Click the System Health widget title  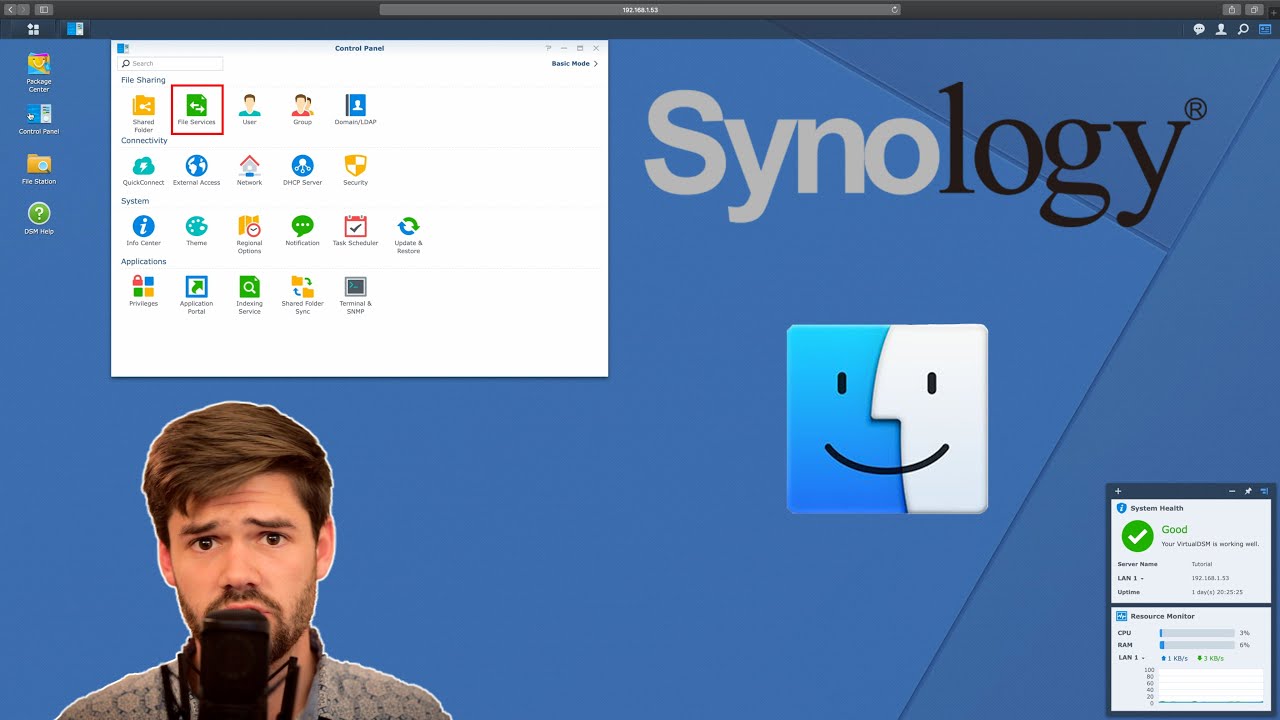(x=1156, y=508)
